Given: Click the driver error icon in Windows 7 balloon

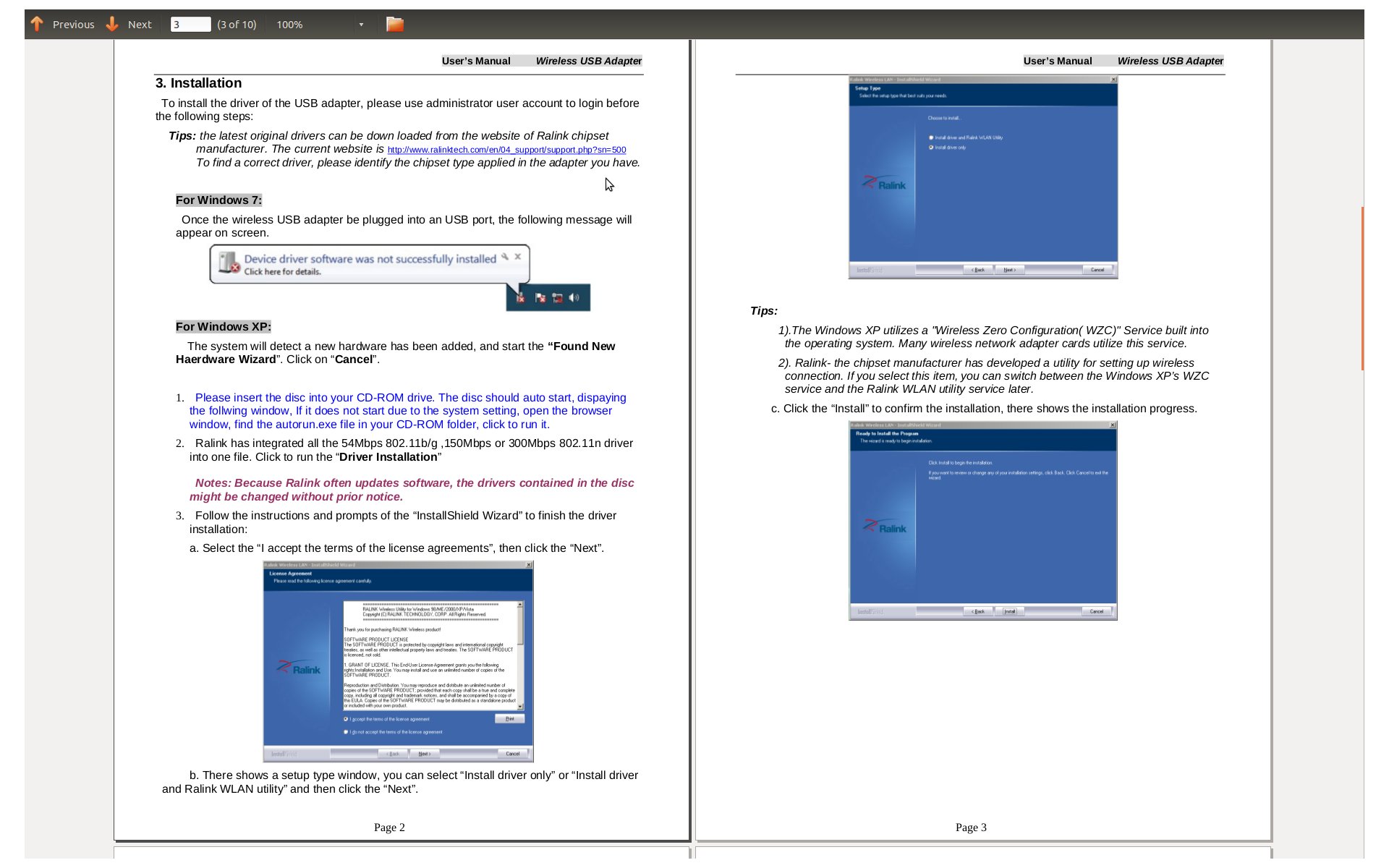Looking at the screenshot, I should point(229,263).
